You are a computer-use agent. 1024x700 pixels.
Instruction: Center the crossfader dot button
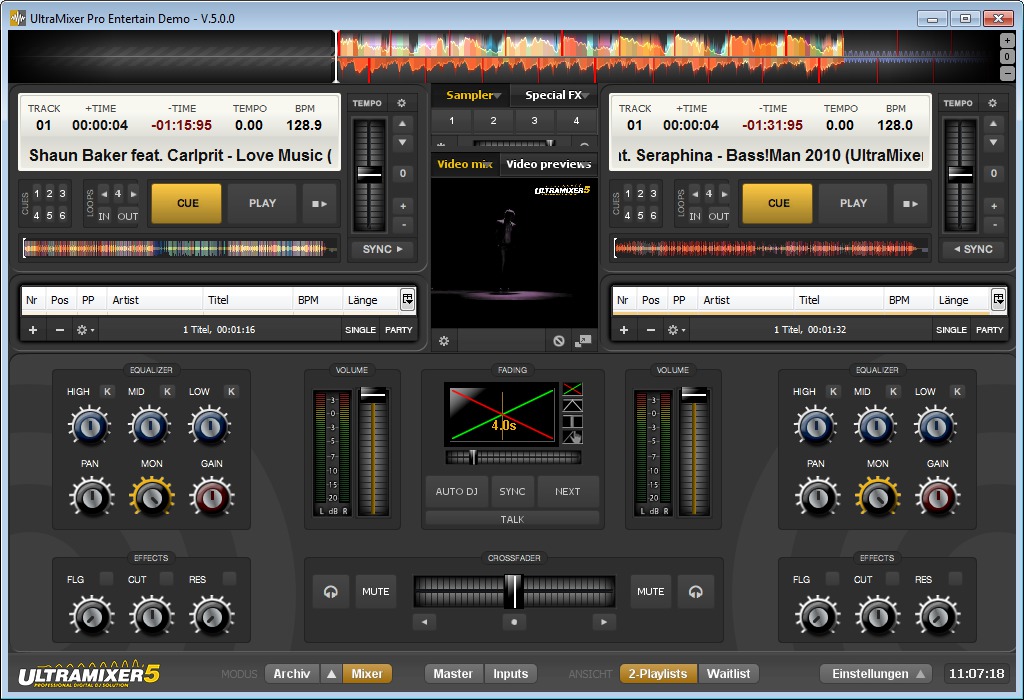coord(514,622)
